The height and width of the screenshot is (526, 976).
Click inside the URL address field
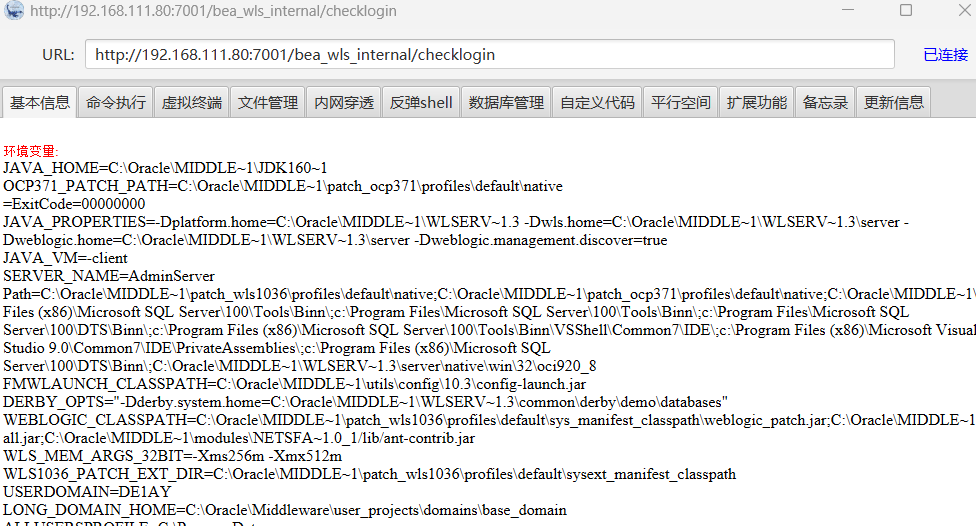click(x=490, y=55)
